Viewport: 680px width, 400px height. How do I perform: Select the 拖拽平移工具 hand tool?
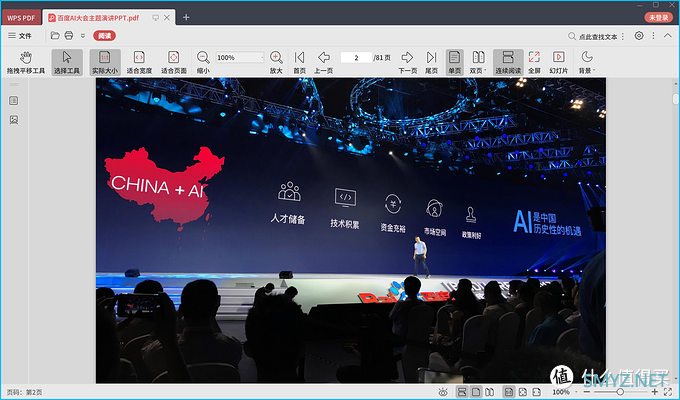(x=26, y=62)
